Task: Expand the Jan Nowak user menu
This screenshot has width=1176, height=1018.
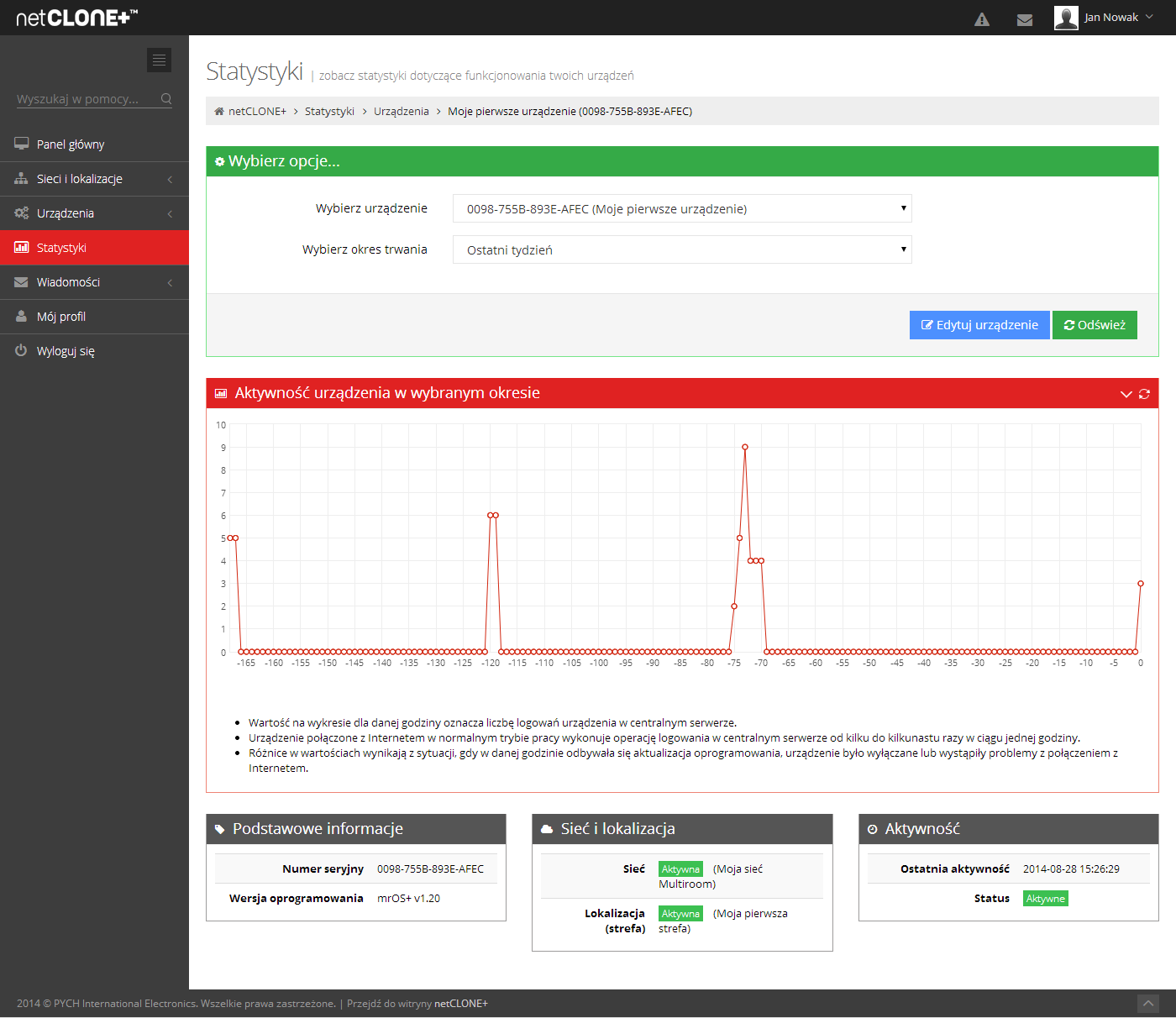Action: (x=1149, y=17)
